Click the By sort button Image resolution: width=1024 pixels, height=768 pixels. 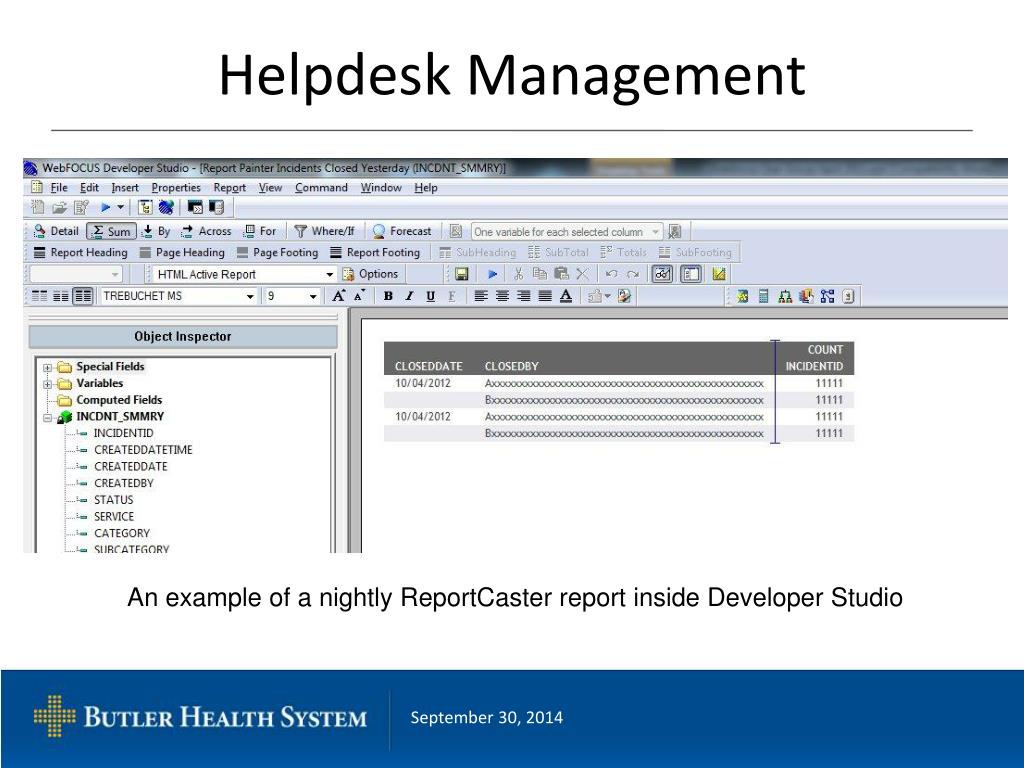pos(156,231)
